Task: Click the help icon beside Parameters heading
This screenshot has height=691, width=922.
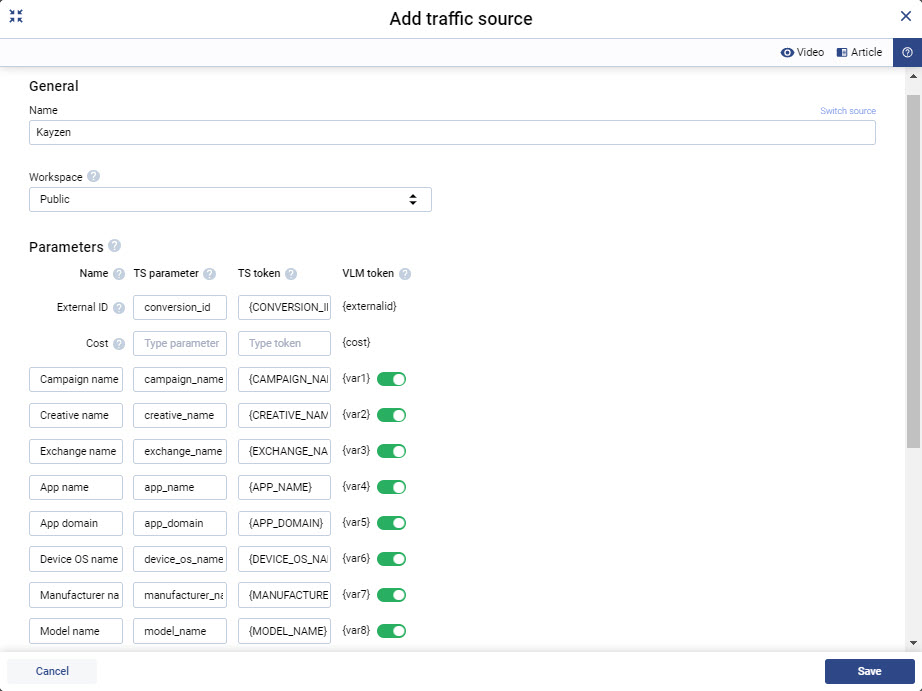Action: 114,246
